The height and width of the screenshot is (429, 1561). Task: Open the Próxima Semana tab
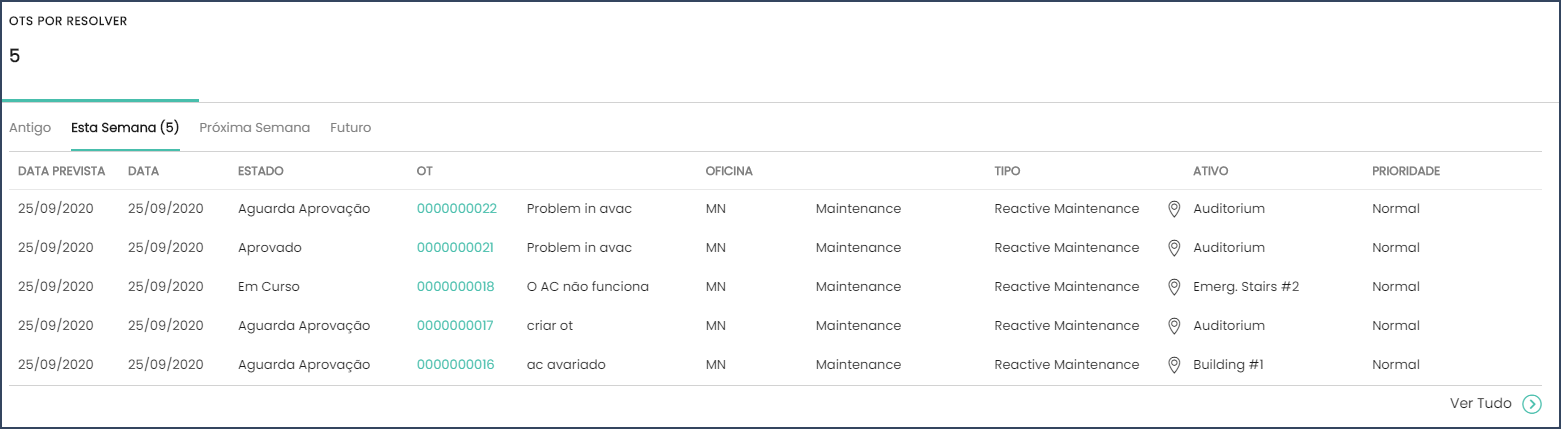coord(255,128)
